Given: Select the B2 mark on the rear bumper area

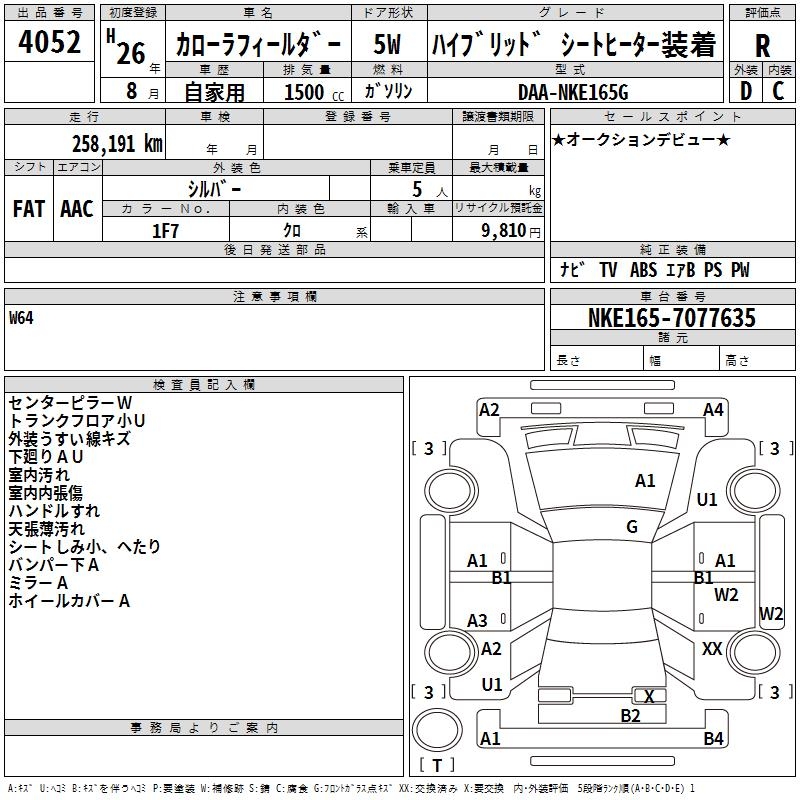Looking at the screenshot, I should [x=630, y=716].
